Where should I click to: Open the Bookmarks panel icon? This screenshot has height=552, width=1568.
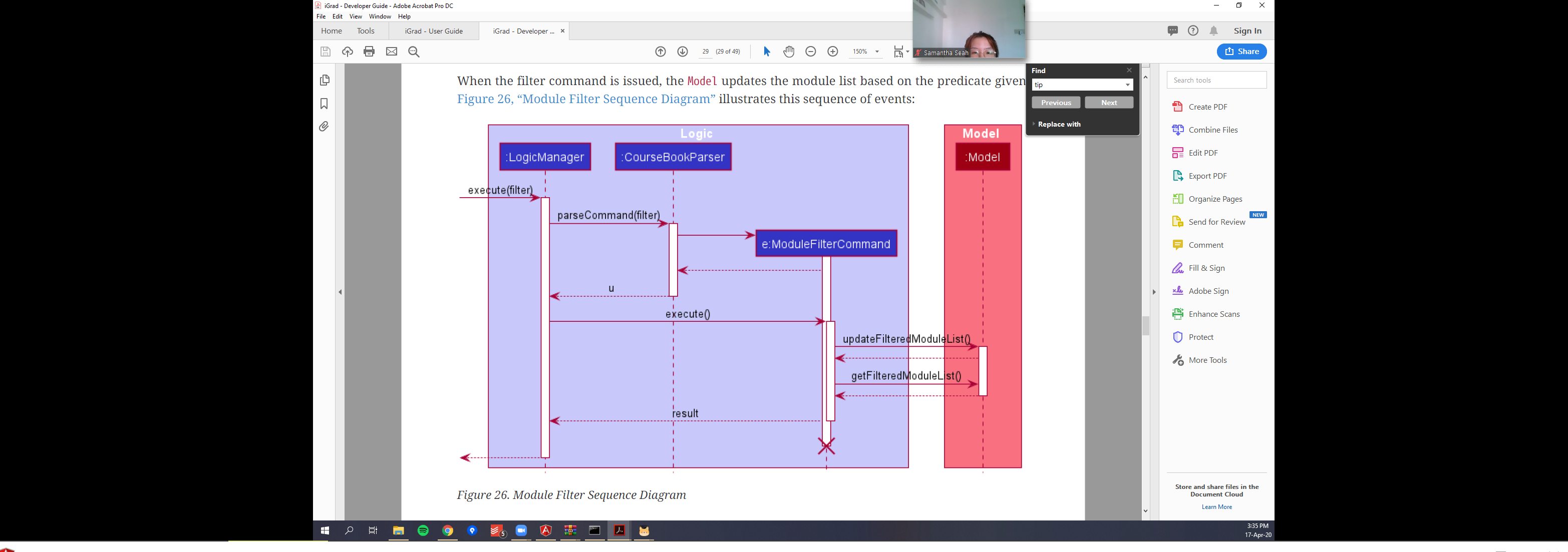click(x=324, y=104)
